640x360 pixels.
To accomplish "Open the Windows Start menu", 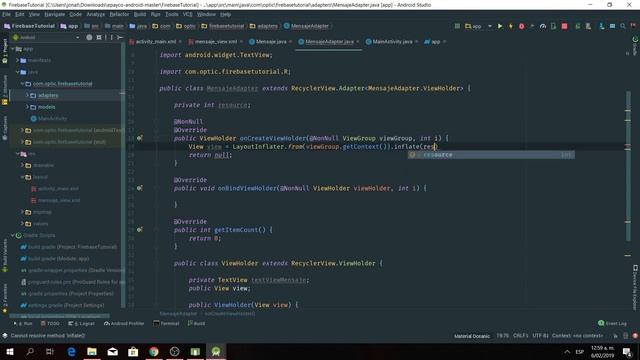I will coord(10,351).
